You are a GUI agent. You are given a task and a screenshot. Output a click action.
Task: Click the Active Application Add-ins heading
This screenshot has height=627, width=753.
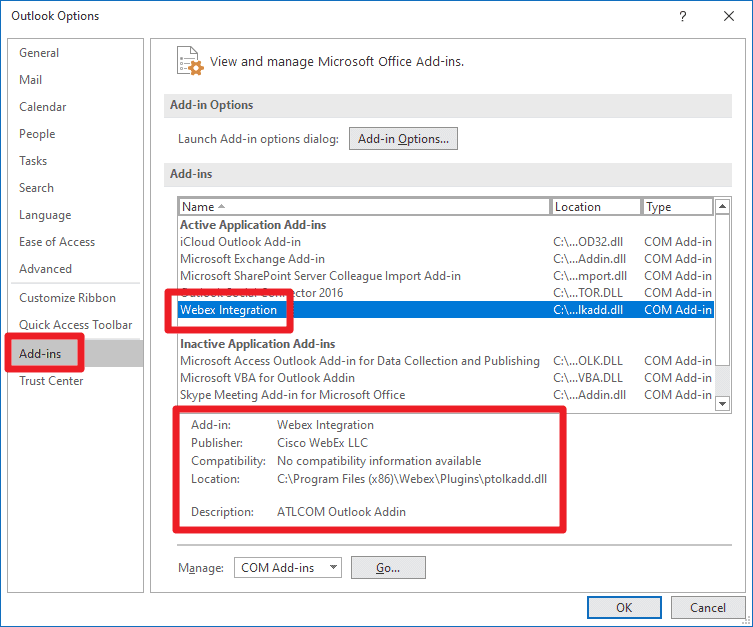253,225
